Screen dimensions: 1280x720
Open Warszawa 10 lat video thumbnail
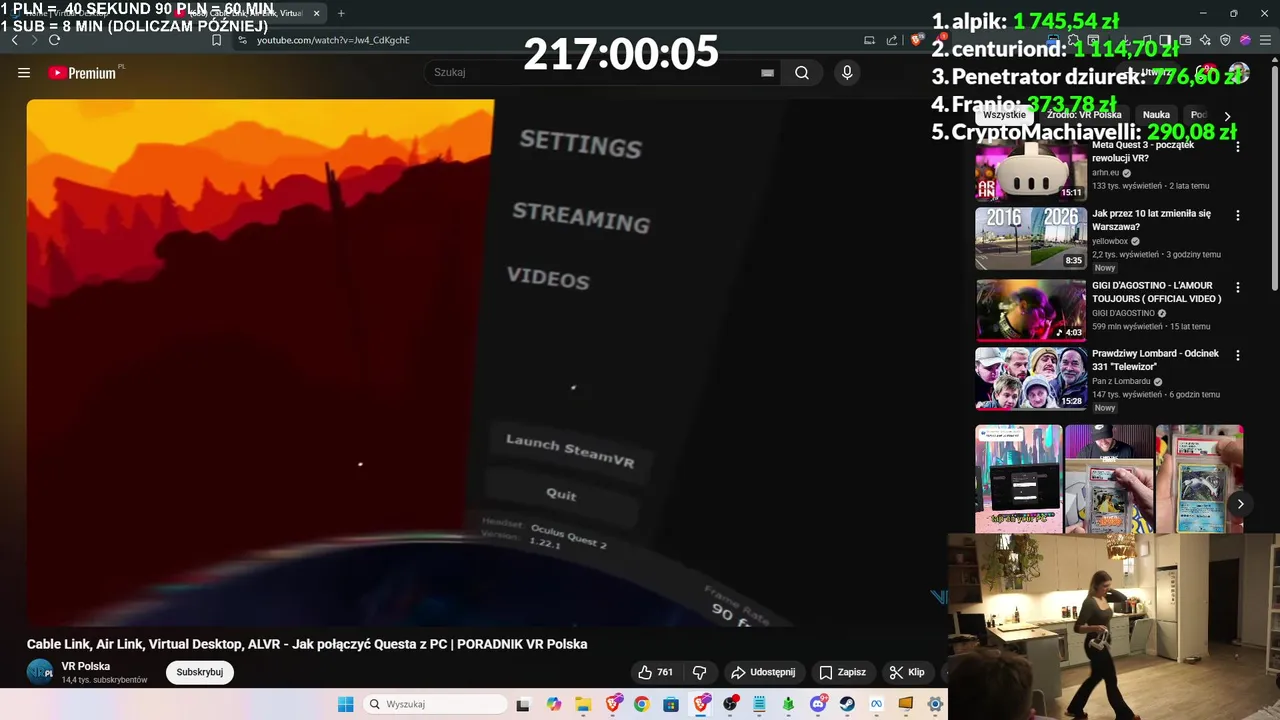1031,239
